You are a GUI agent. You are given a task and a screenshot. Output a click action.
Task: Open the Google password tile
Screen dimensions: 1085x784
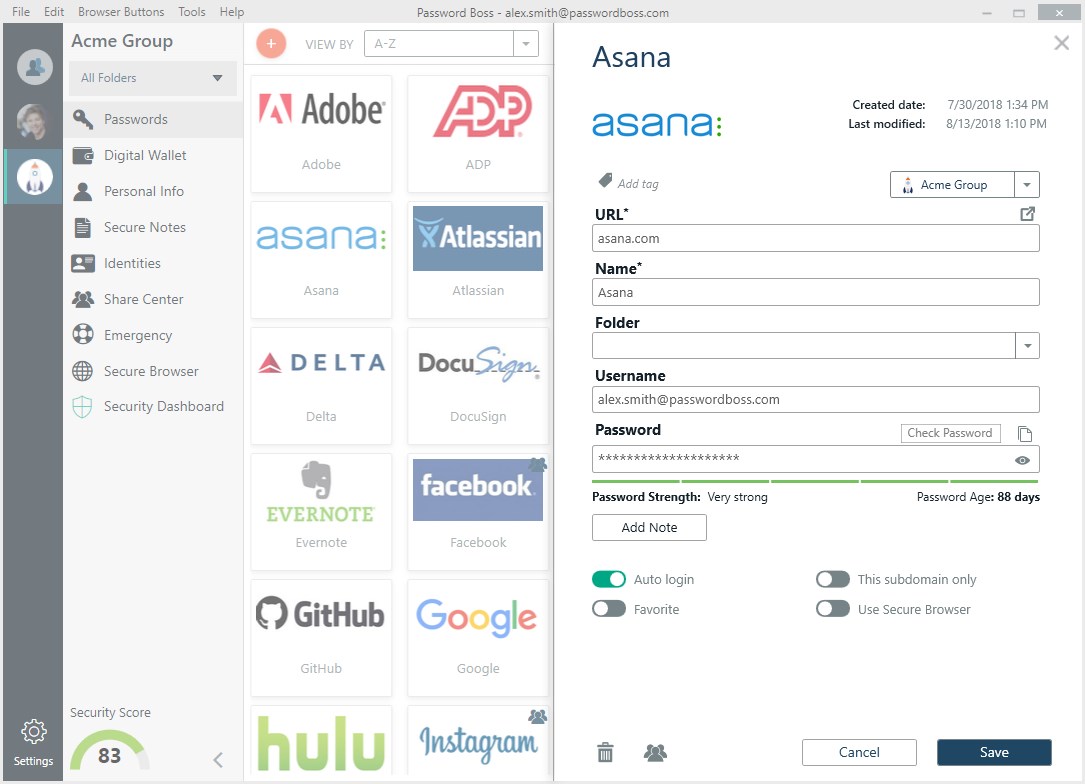click(478, 637)
